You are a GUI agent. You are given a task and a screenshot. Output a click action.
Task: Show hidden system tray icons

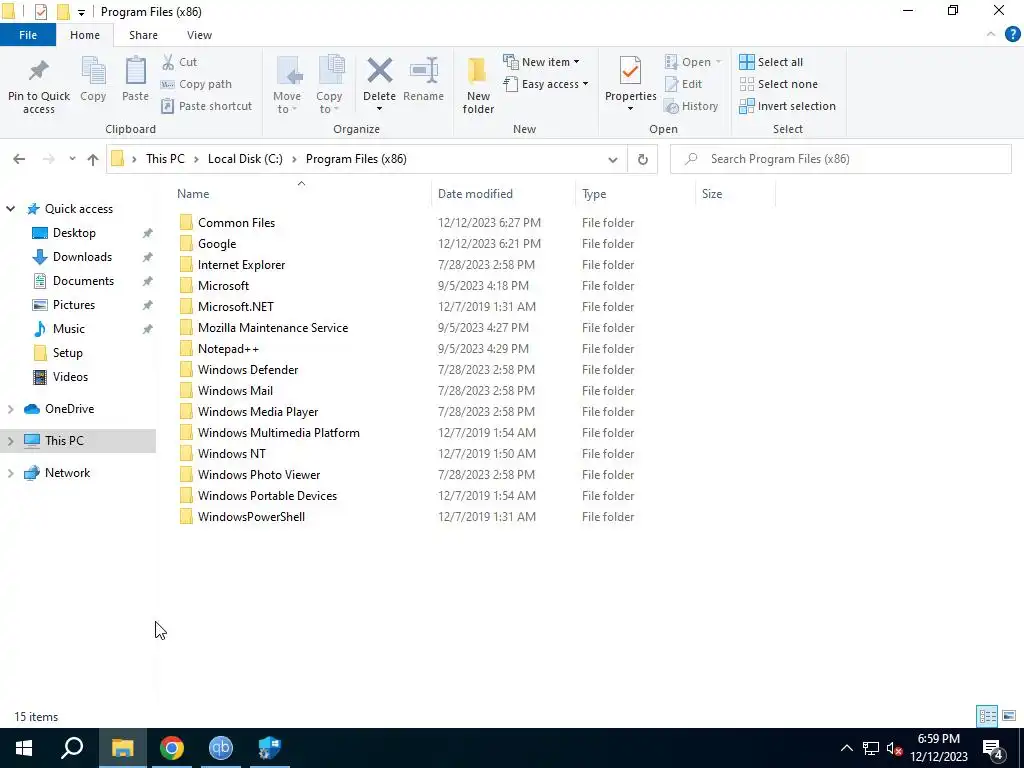tap(846, 748)
